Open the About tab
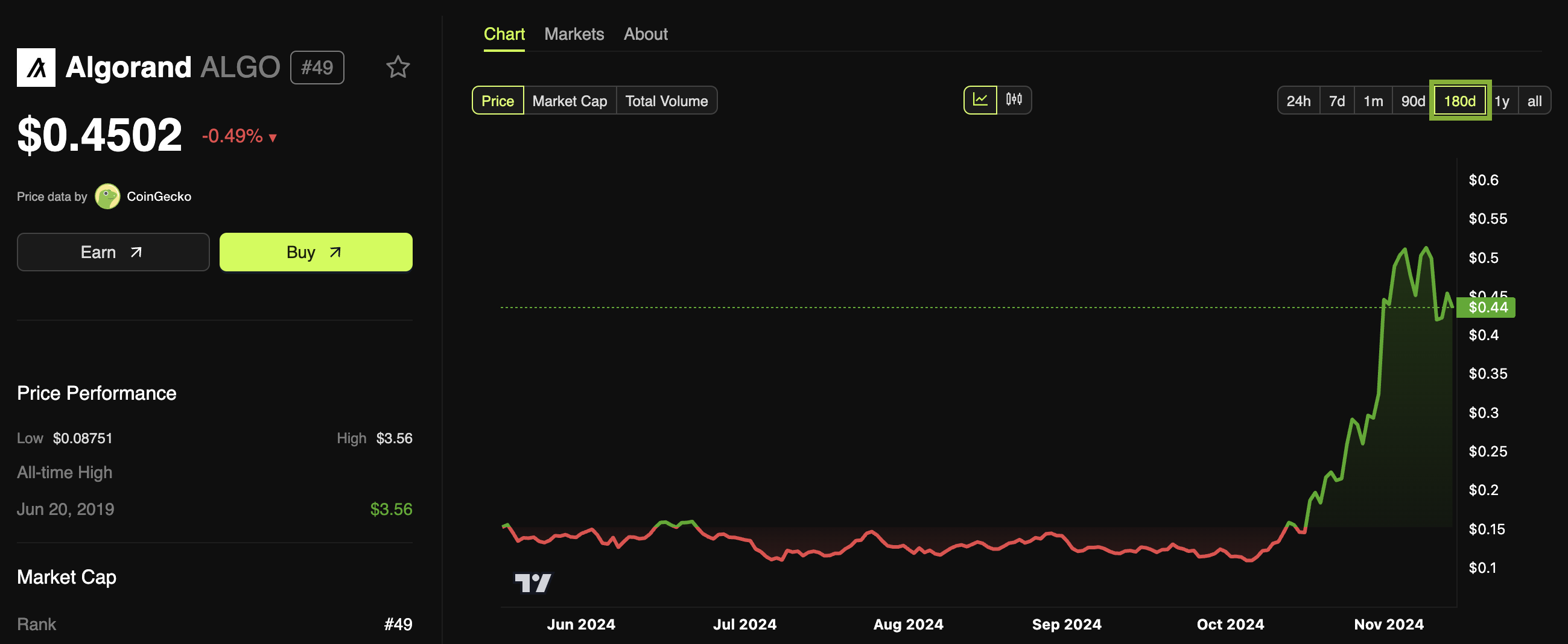 point(645,34)
